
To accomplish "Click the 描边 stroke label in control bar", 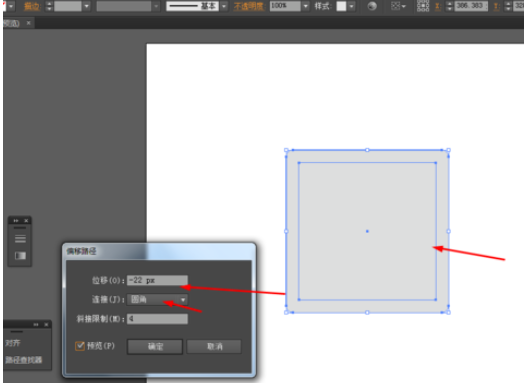I will pyautogui.click(x=32, y=6).
